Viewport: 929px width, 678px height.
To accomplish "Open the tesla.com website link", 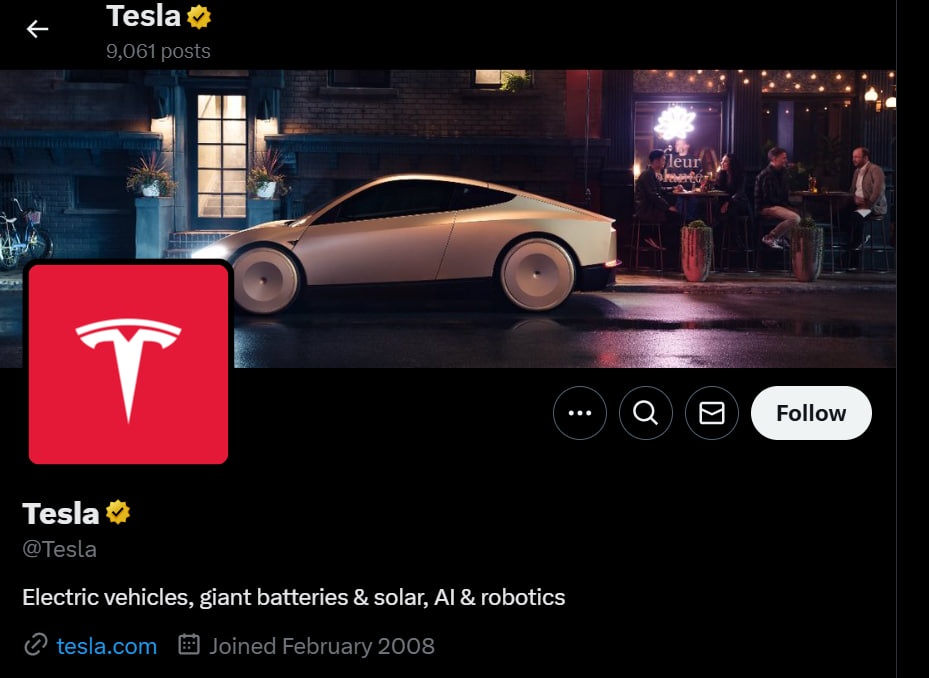I will point(107,646).
